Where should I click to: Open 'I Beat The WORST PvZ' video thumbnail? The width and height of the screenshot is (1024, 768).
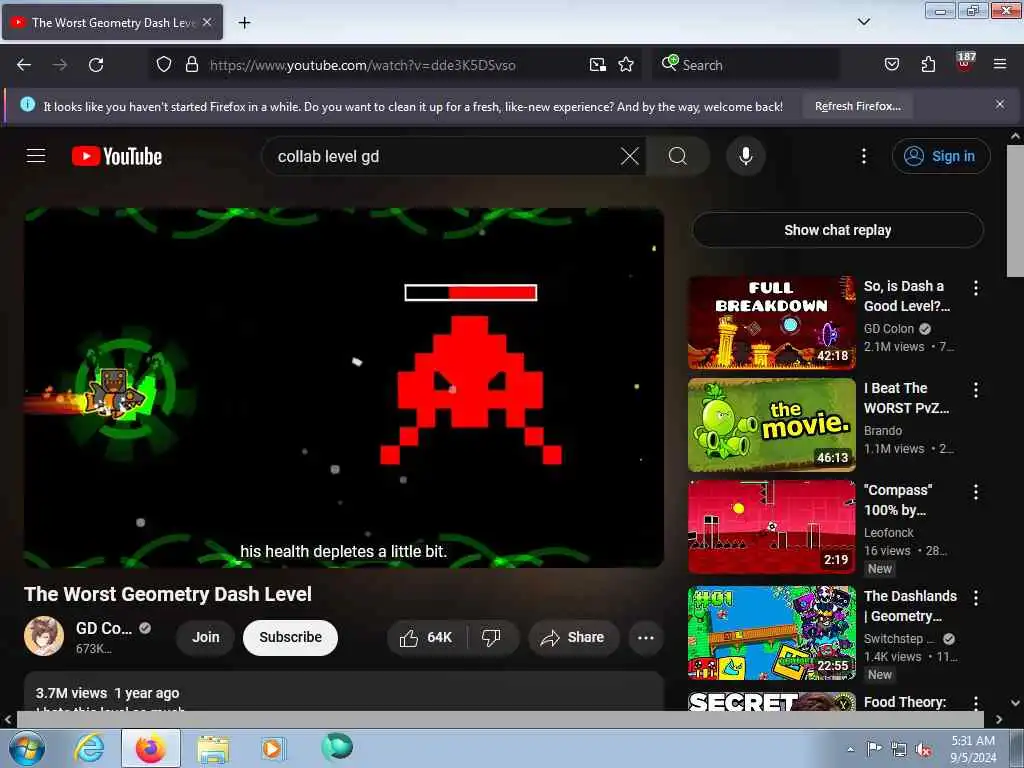coord(772,424)
